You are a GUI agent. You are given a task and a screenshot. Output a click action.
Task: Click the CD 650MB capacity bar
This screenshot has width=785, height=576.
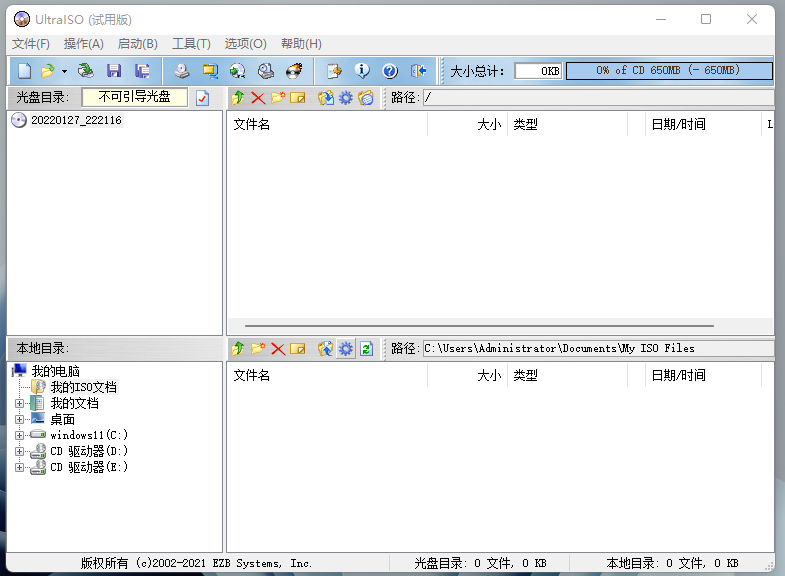pos(669,71)
